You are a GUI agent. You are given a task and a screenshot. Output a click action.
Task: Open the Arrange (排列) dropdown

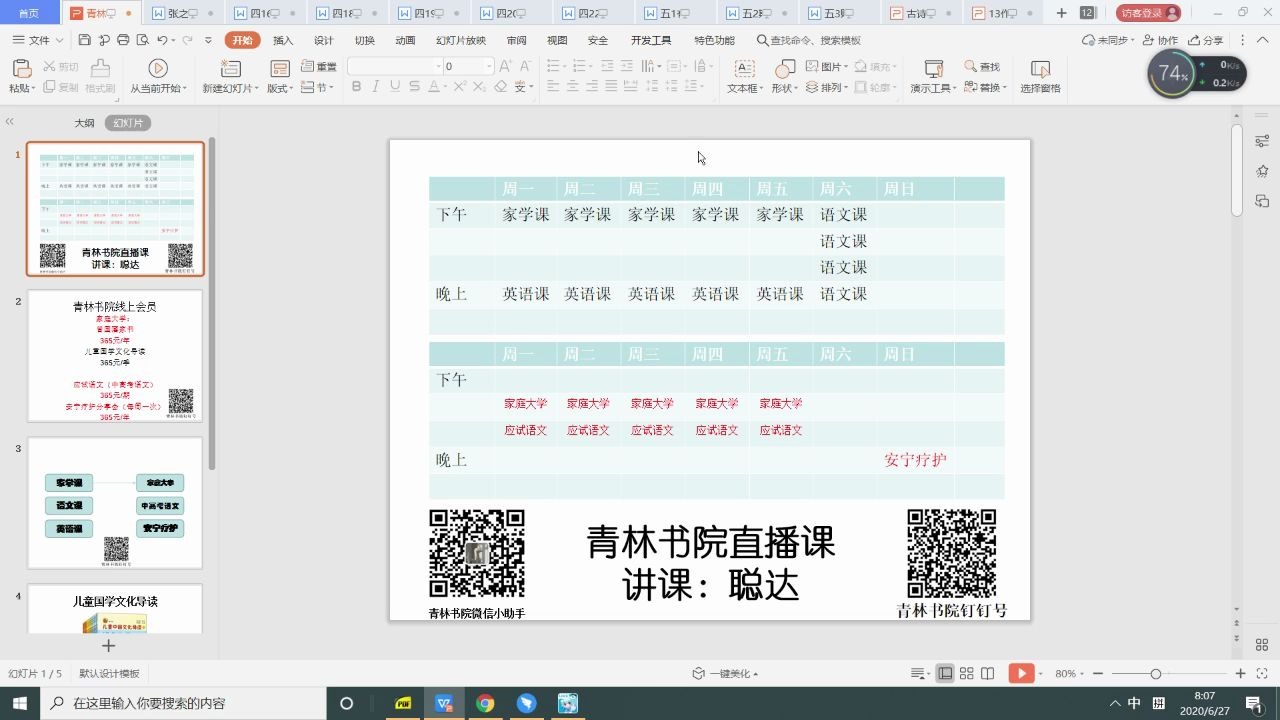click(x=826, y=87)
